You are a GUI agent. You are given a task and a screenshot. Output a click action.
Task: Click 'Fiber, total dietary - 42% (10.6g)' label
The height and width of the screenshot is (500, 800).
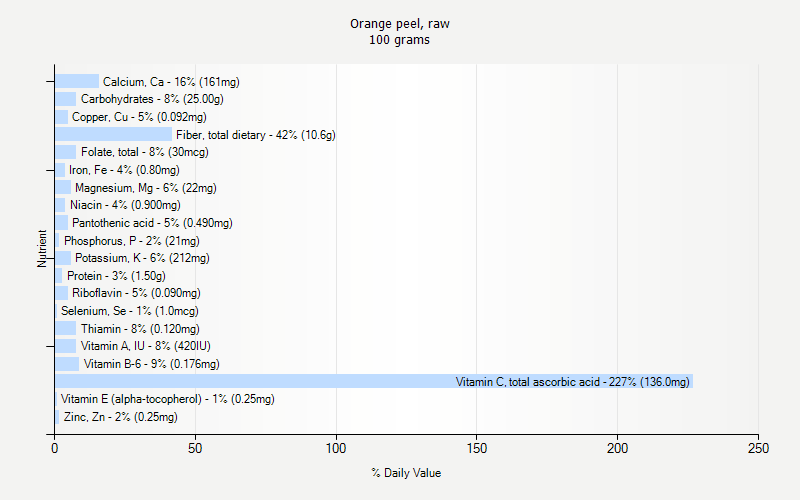(x=256, y=135)
